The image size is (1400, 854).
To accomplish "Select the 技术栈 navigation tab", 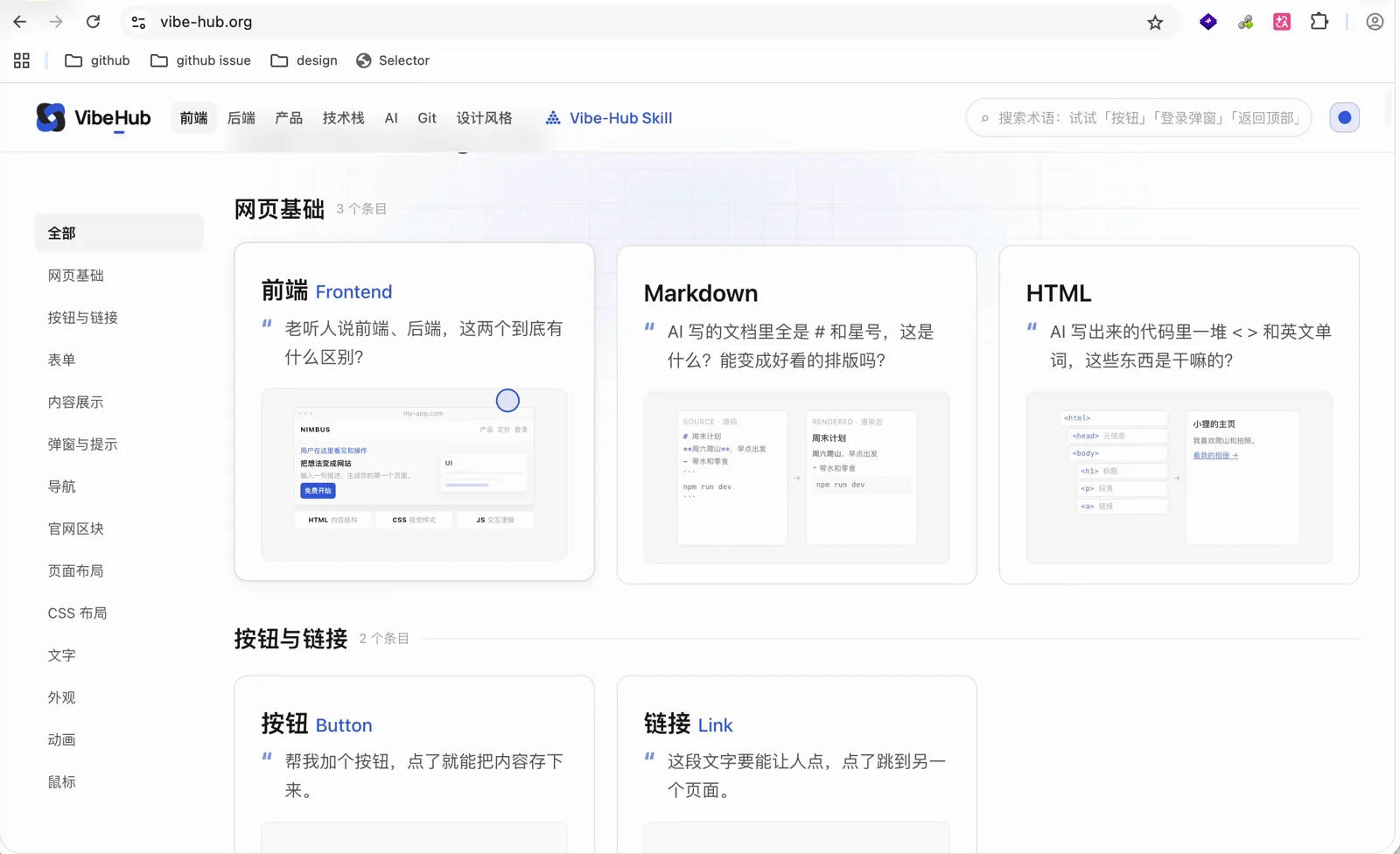I will click(343, 117).
